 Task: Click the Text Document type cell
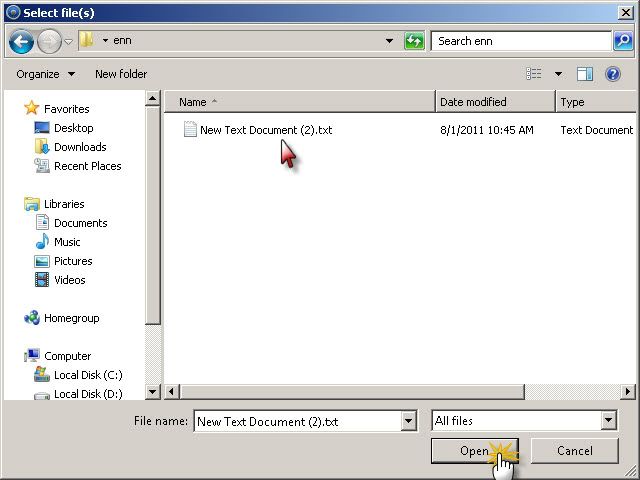click(596, 130)
